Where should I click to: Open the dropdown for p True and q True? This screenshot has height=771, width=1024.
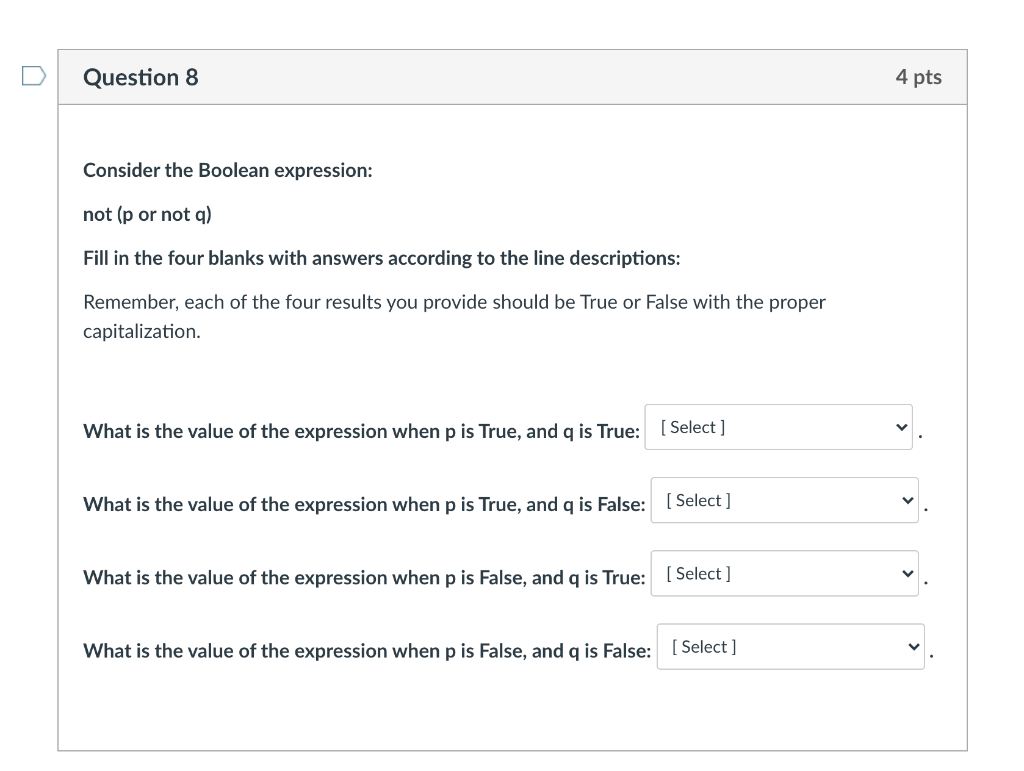tap(779, 427)
